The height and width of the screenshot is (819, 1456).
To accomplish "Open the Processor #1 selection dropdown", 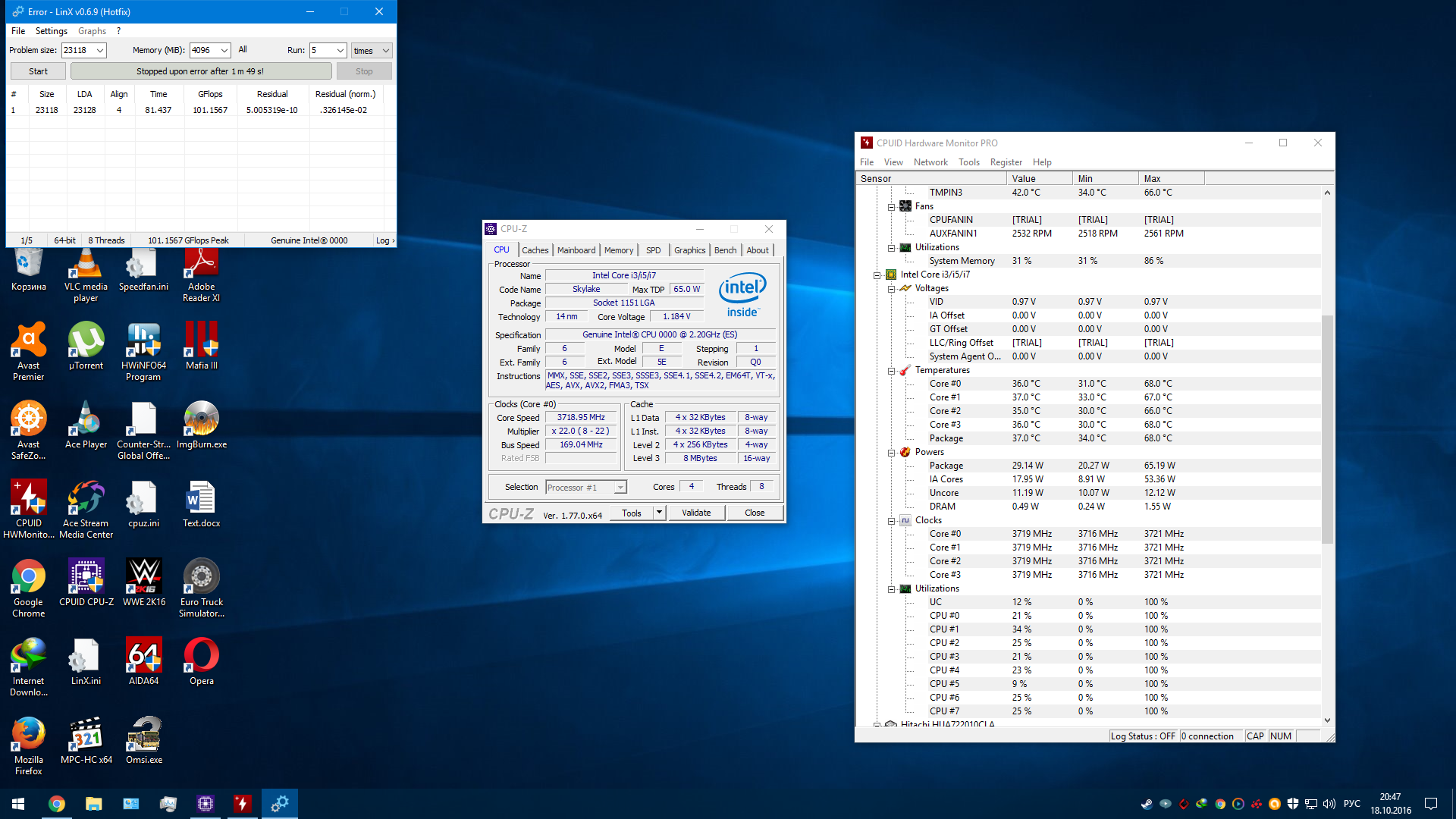I will coord(620,488).
